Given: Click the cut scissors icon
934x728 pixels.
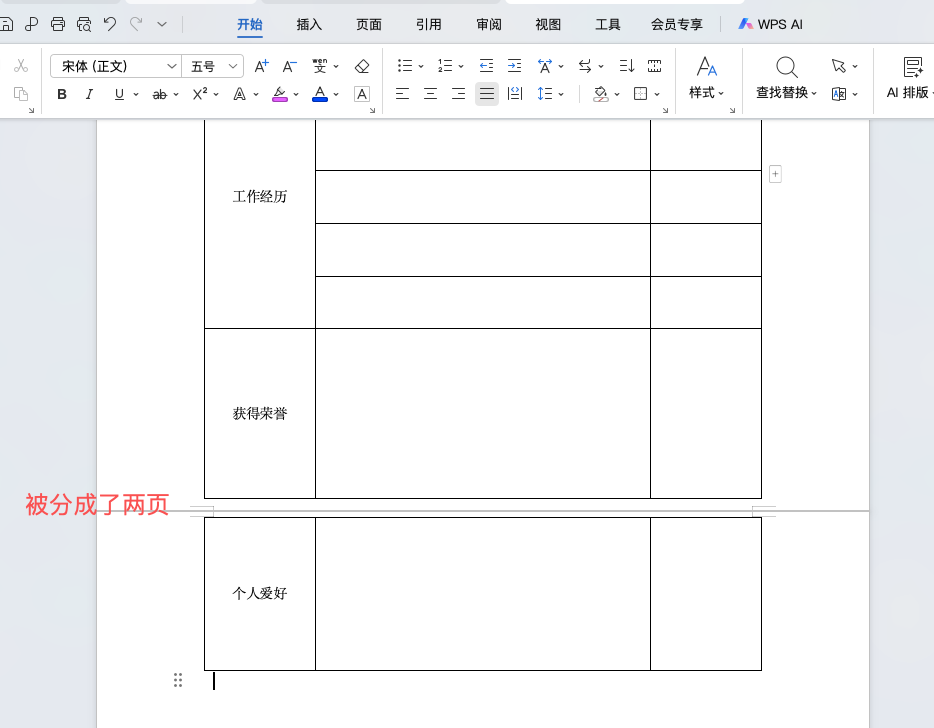Looking at the screenshot, I should coord(21,66).
